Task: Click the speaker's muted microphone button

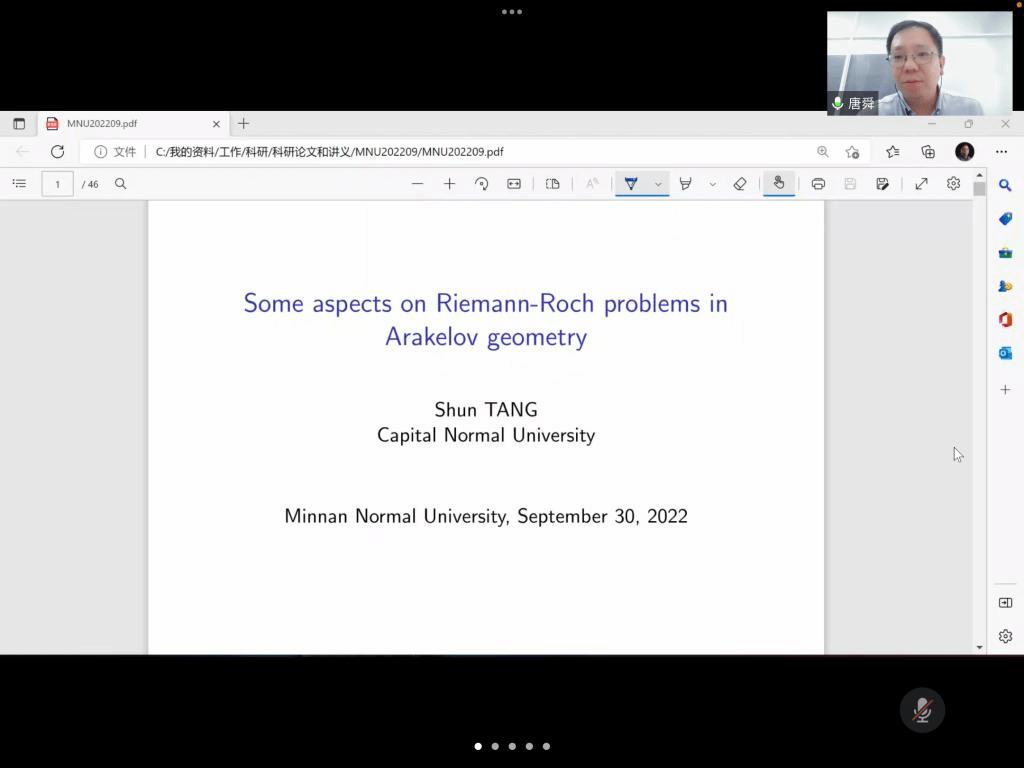Action: coord(922,710)
